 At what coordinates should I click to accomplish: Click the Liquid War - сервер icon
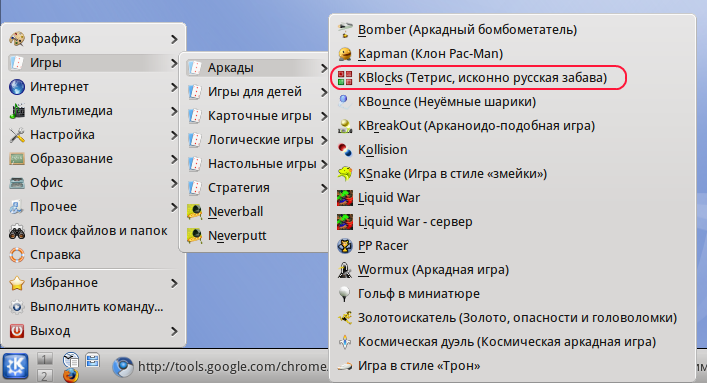click(x=345, y=221)
